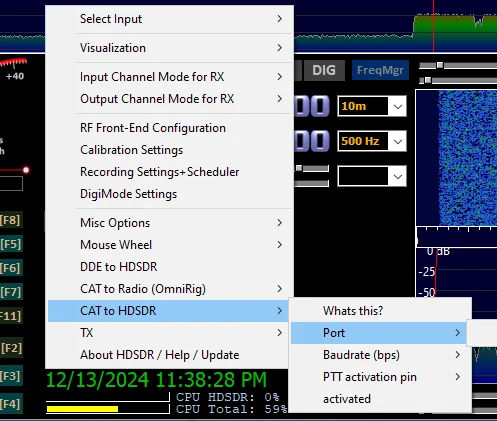Click the blue waterfall display
The width and height of the screenshot is (497, 421).
457,158
